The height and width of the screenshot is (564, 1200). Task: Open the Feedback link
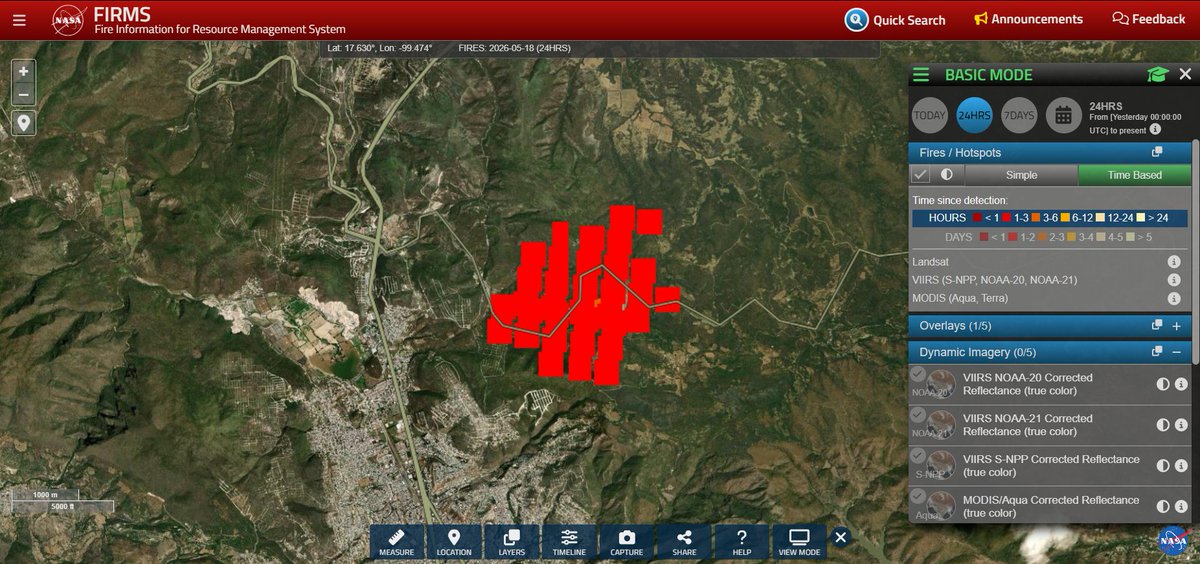pos(1148,19)
